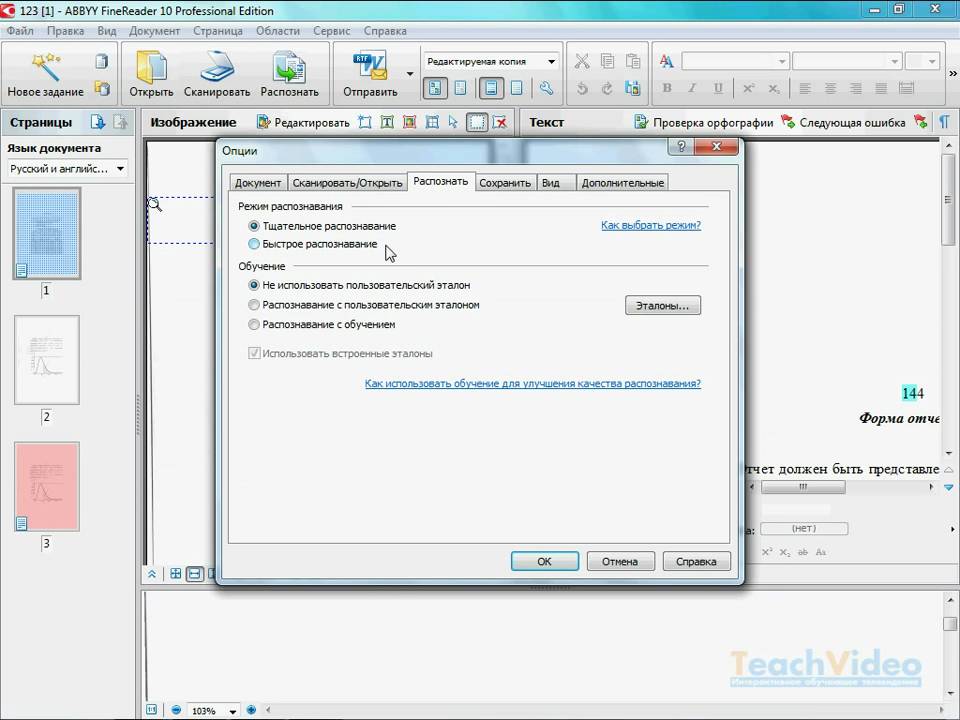Click the delete area tool with red X
This screenshot has height=720, width=960.
[x=500, y=122]
